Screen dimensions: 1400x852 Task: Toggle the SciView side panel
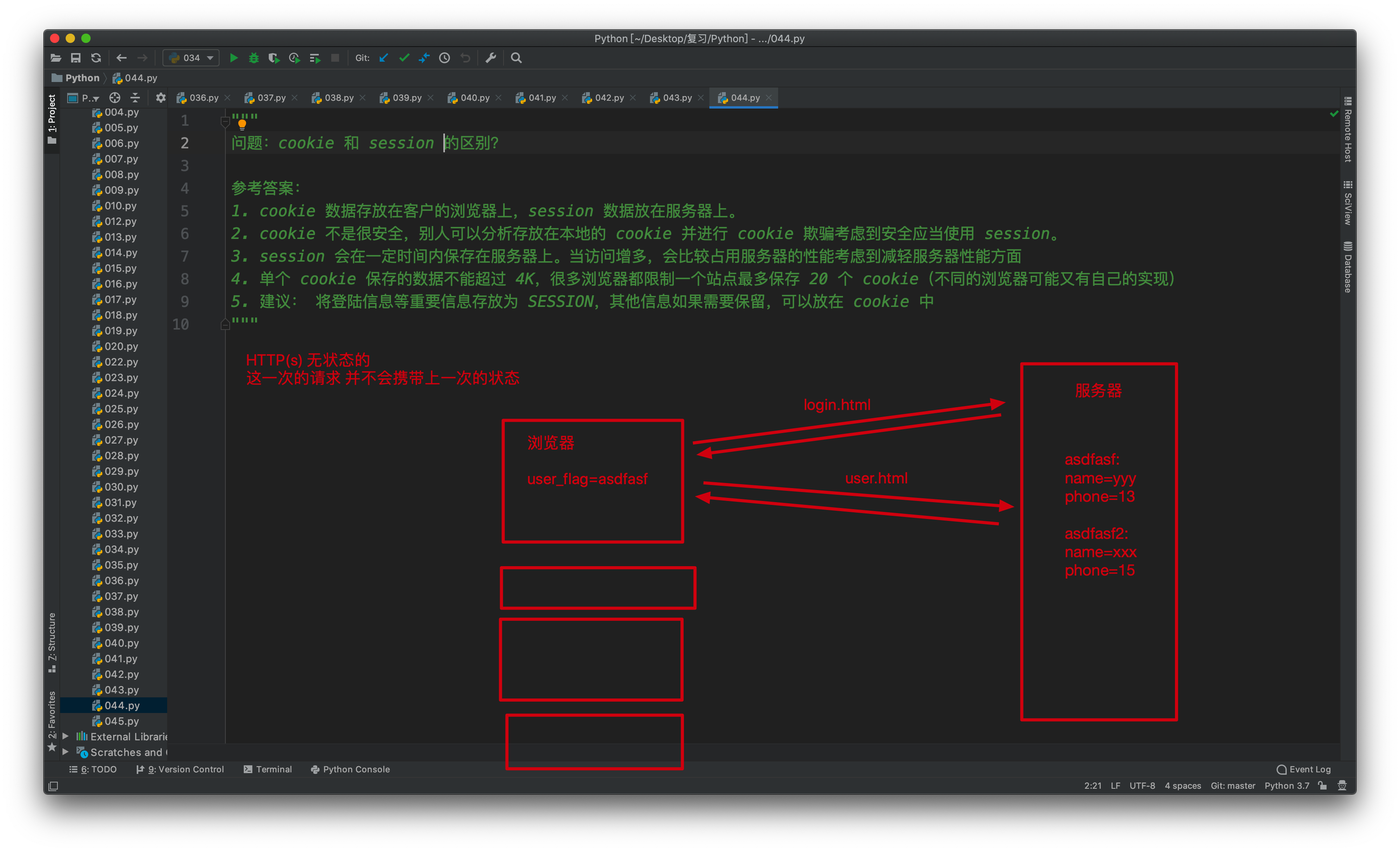1348,203
